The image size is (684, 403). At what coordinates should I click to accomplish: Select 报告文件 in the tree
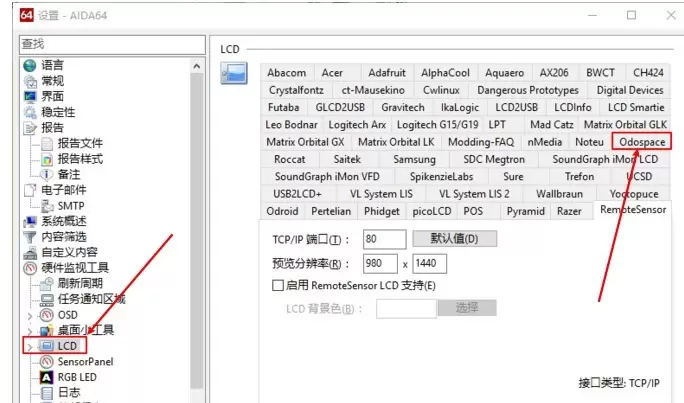[80, 143]
